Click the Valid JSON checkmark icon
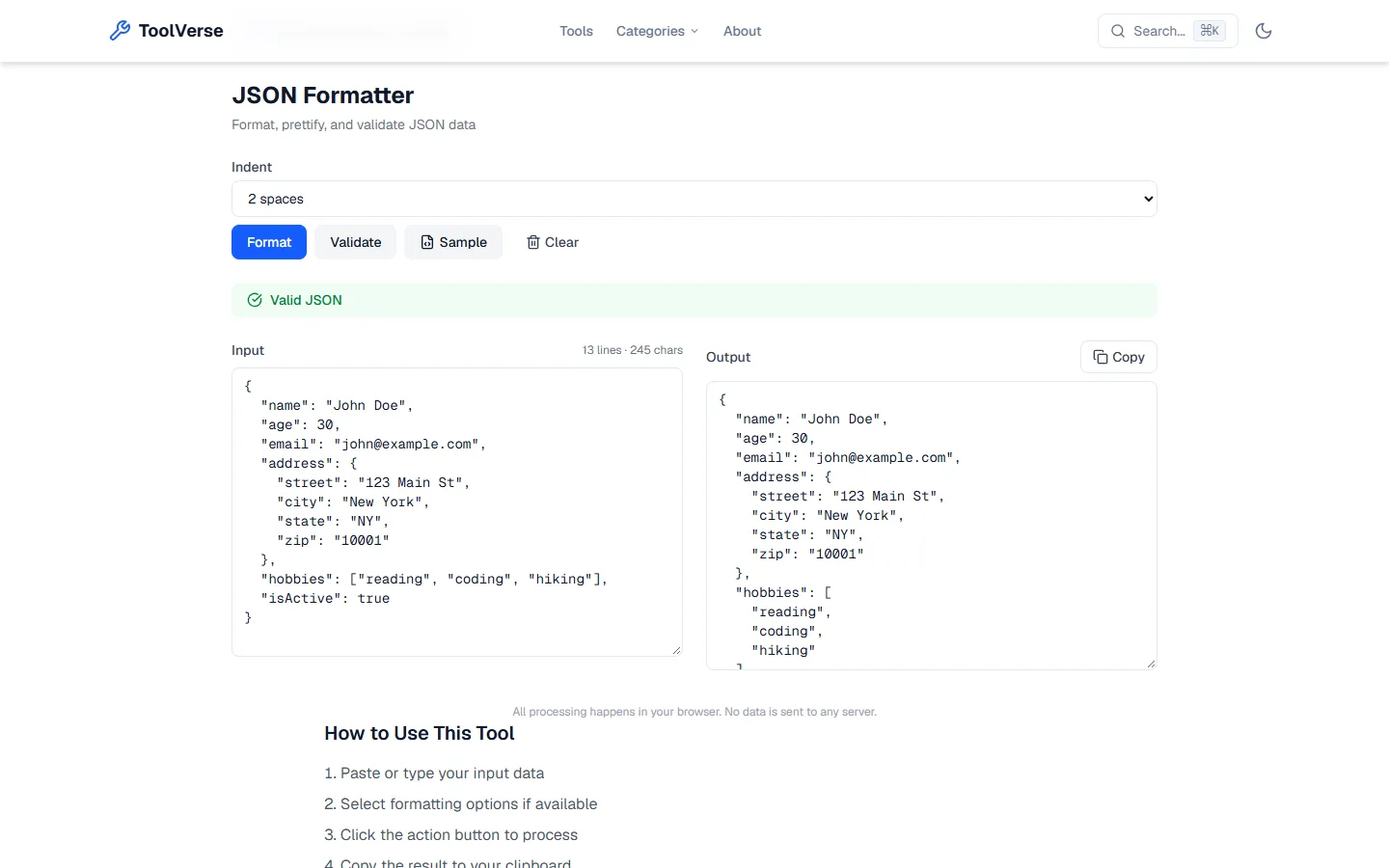 click(255, 300)
